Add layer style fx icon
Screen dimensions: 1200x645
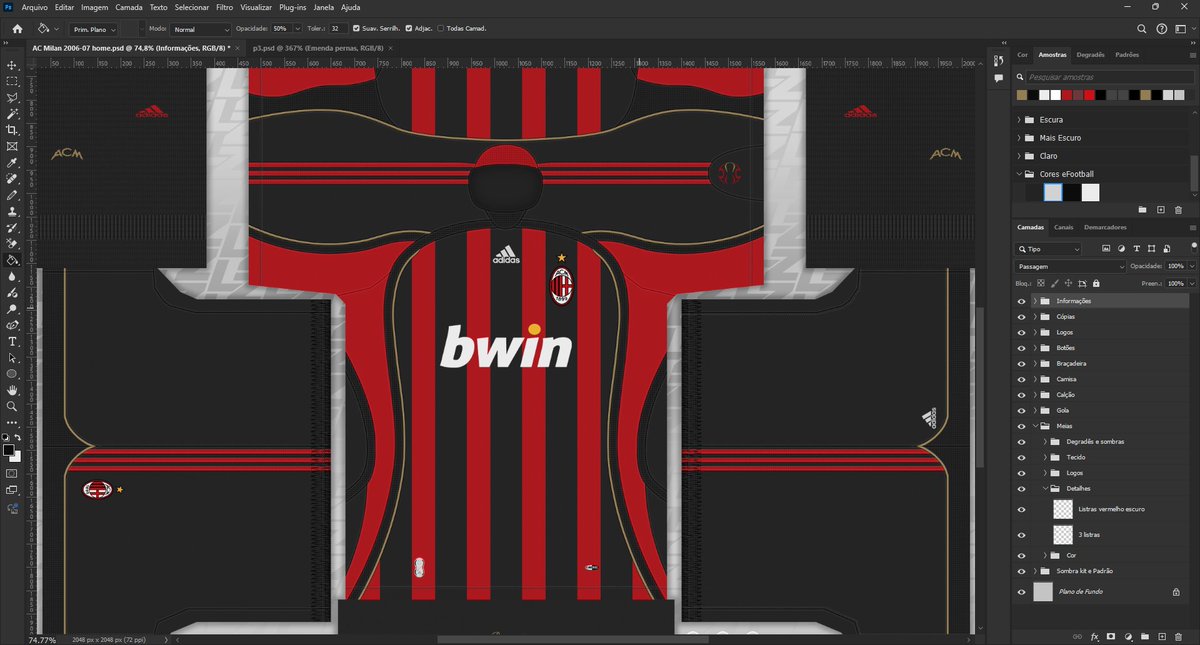pyautogui.click(x=1094, y=636)
